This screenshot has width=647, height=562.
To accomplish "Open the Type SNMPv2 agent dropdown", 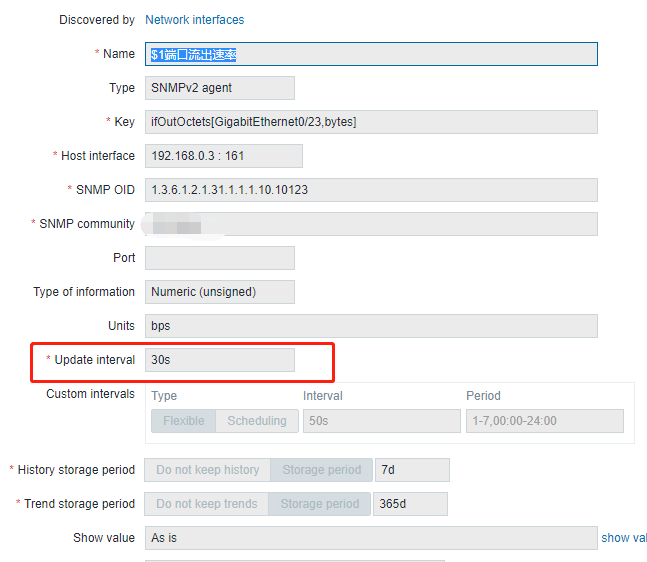I will [219, 88].
